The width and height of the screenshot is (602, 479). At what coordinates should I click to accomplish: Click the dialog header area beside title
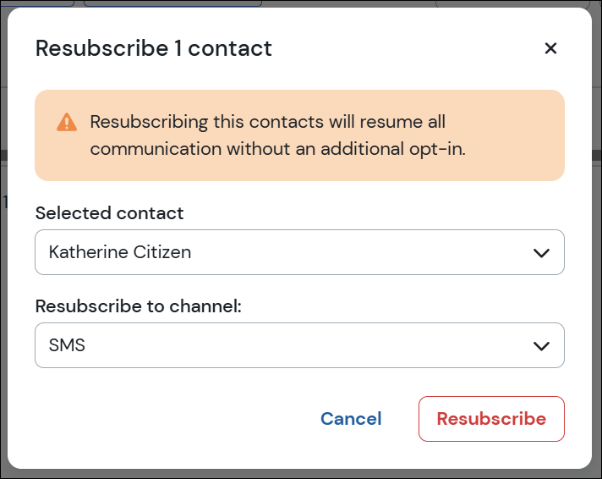click(x=400, y=48)
